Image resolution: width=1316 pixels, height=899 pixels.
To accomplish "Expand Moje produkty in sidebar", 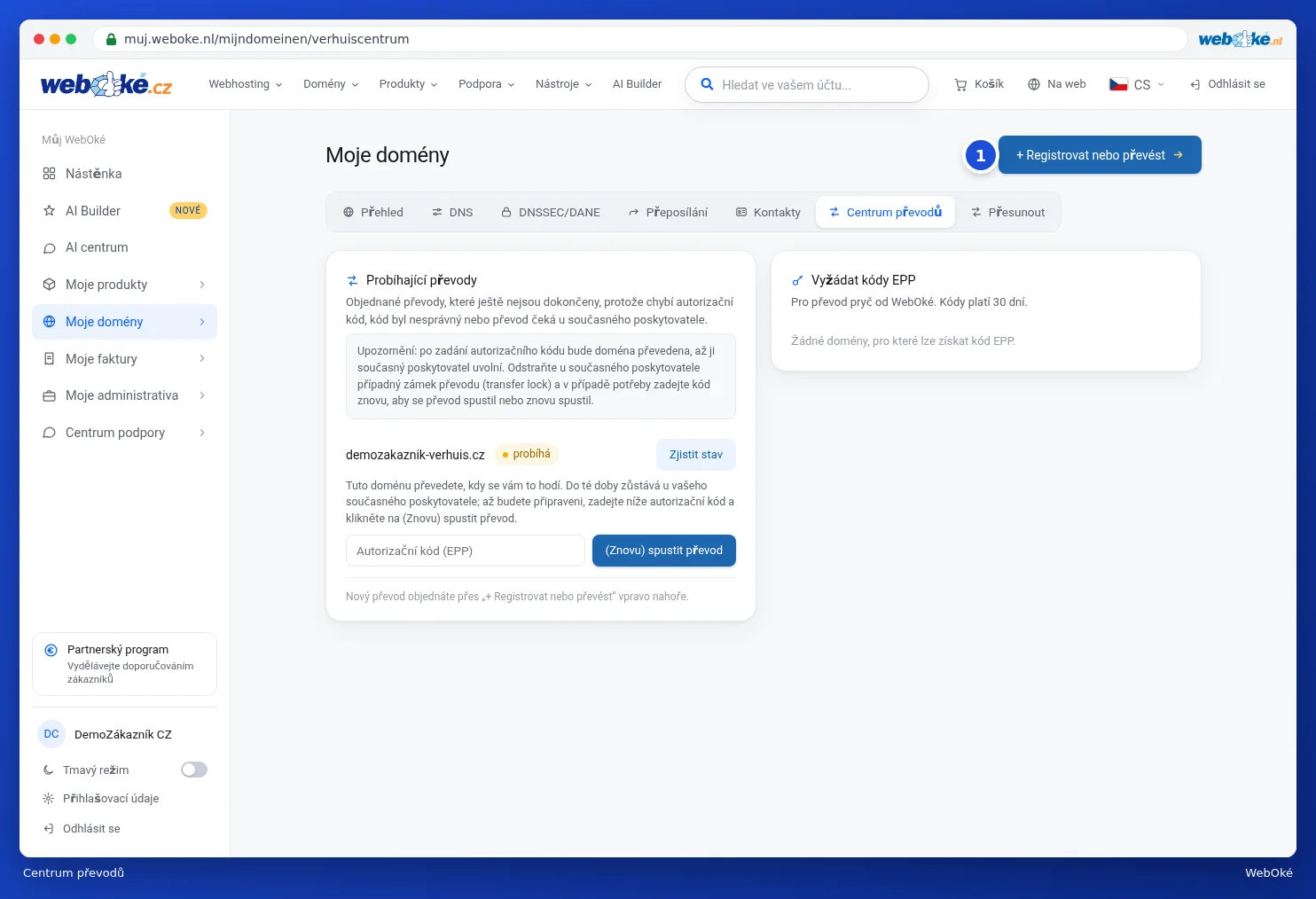I will pyautogui.click(x=124, y=285).
